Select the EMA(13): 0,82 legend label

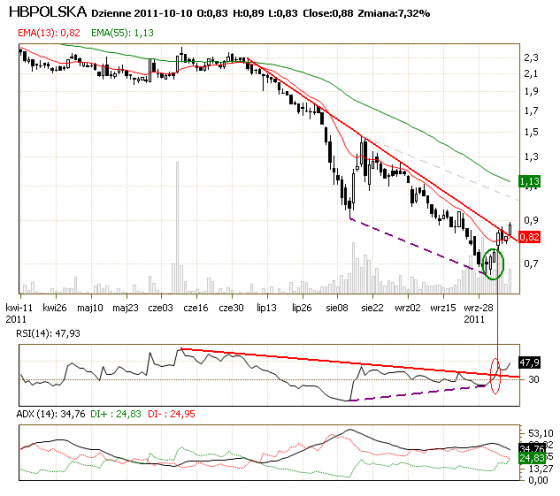tap(49, 33)
